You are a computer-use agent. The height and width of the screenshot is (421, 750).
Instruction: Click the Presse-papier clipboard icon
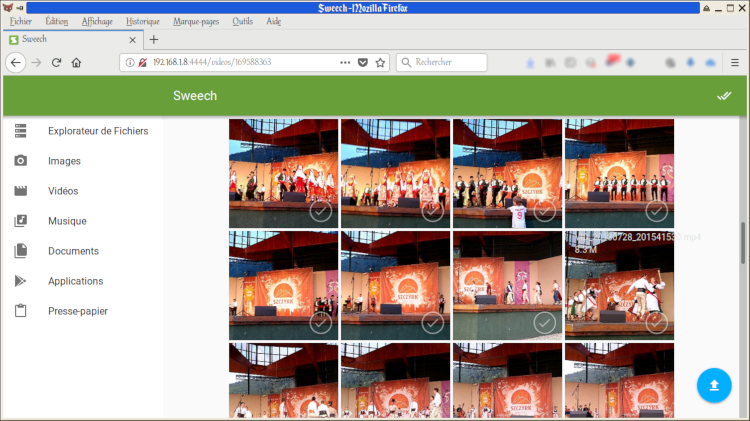(x=21, y=311)
